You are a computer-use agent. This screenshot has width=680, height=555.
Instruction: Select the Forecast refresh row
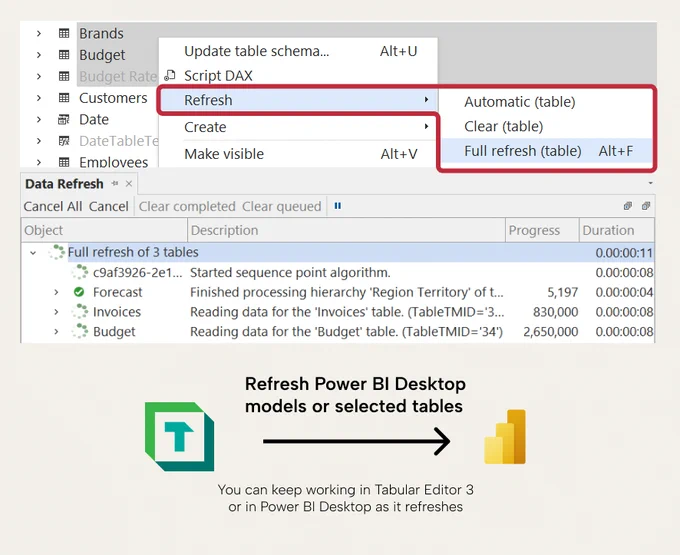pos(338,292)
